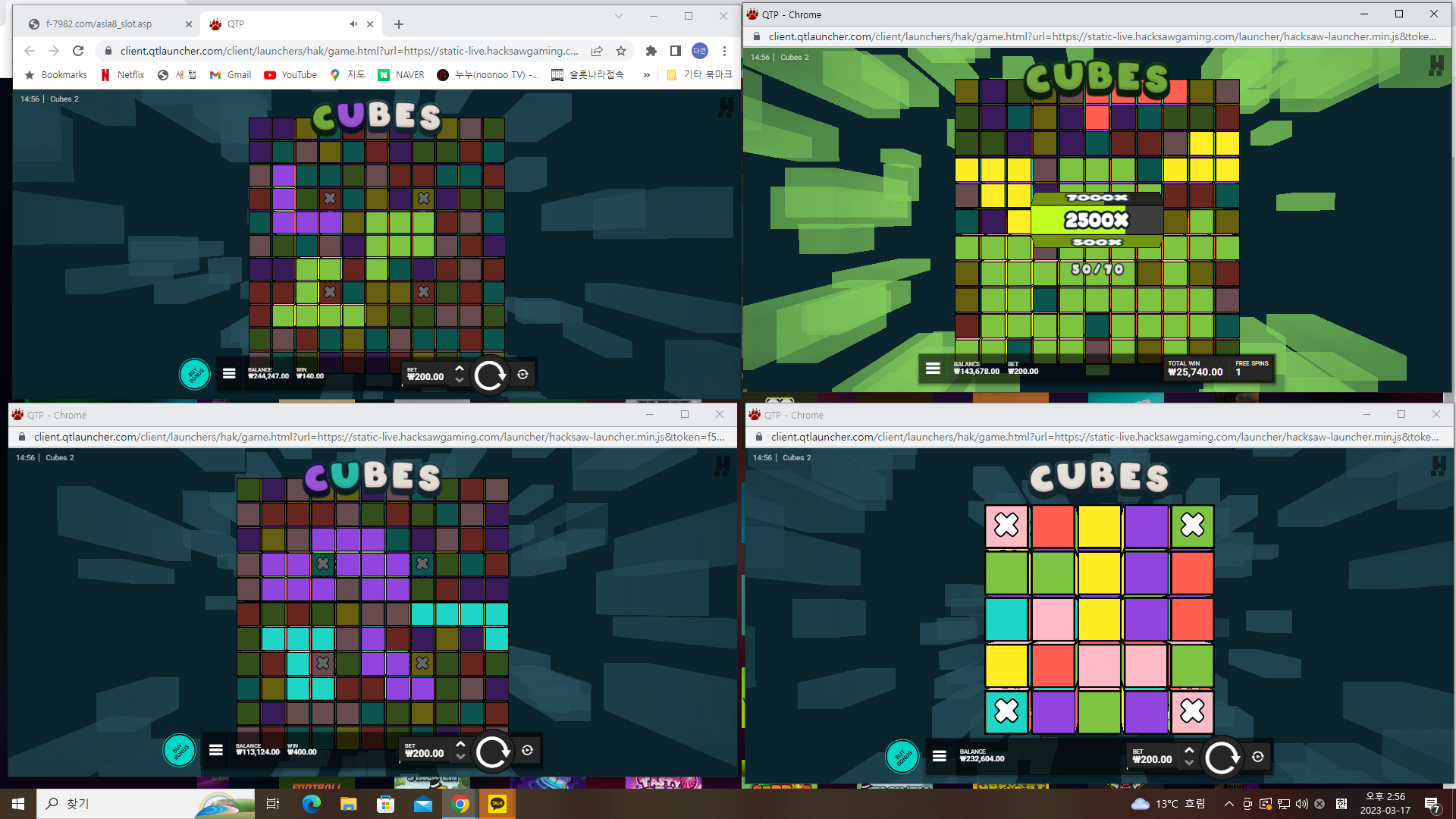Toggle autoplay in the ₩244,247.00 balance game
Viewport: 1456px width, 819px height.
tap(523, 374)
